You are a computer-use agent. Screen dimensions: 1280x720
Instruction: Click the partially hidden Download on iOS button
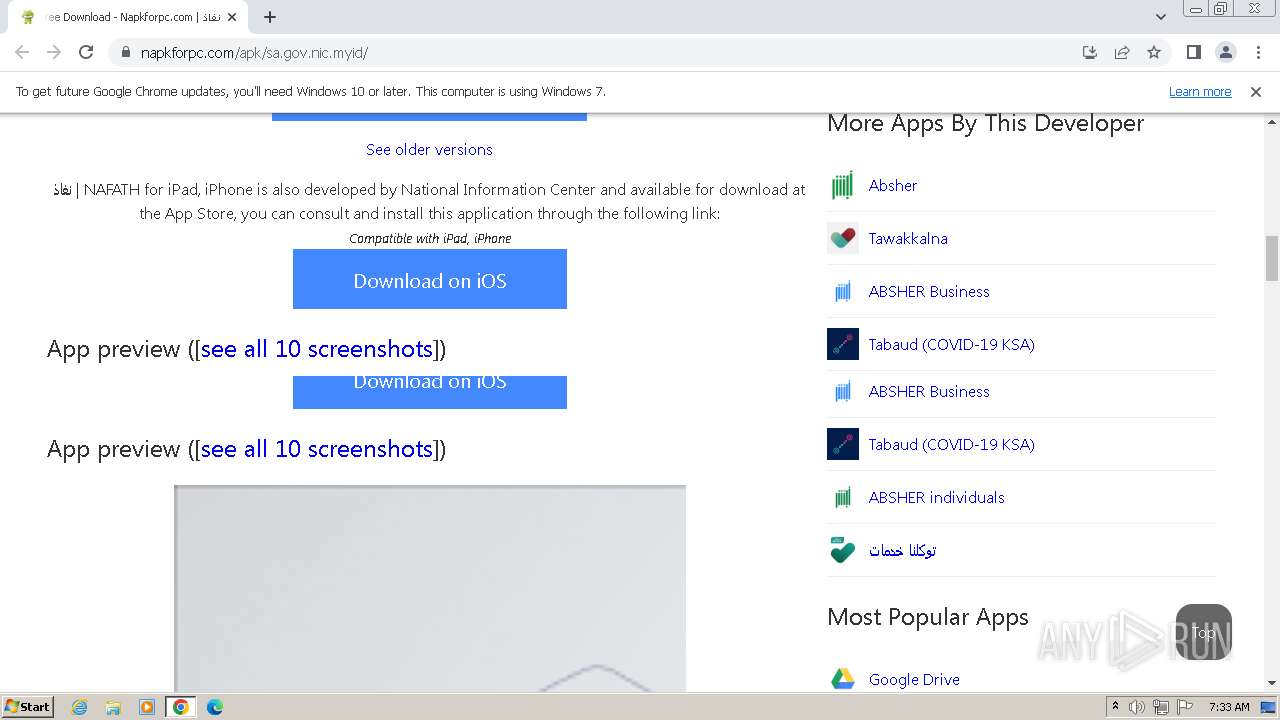pyautogui.click(x=430, y=392)
